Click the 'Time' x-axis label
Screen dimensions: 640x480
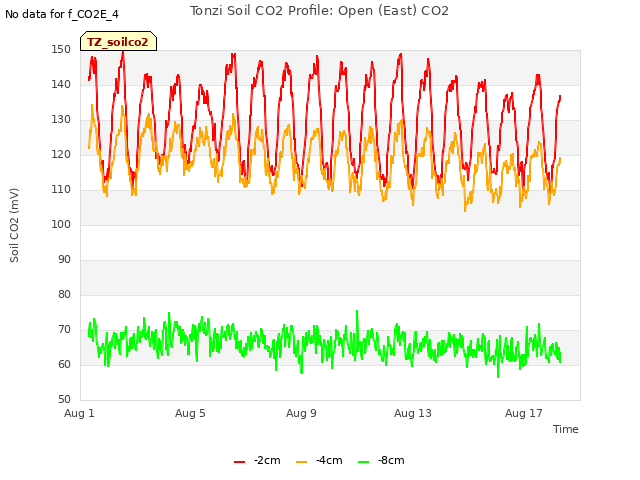(566, 429)
